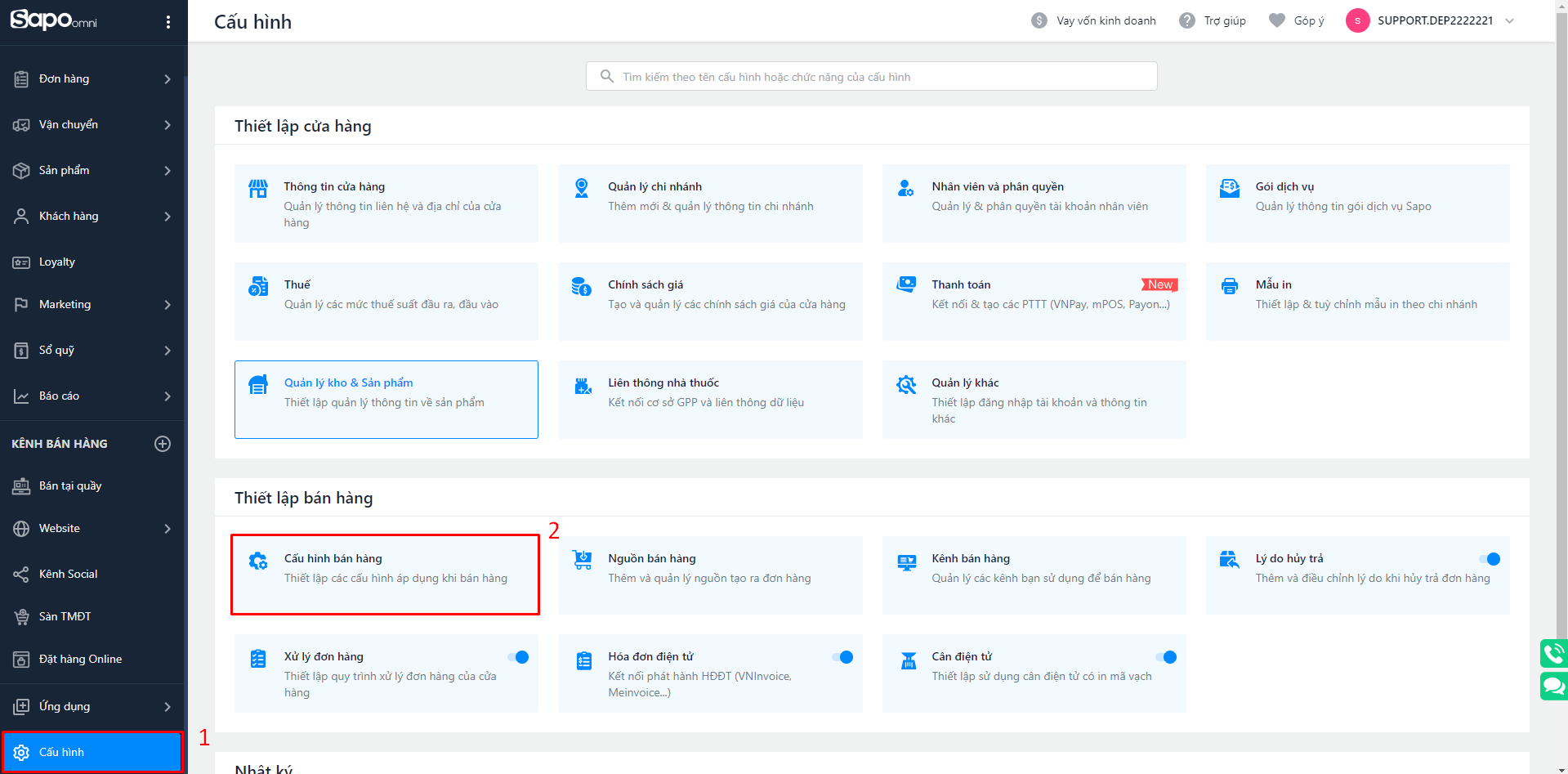Expand the Sổ quỹ menu chevron

pos(168,351)
